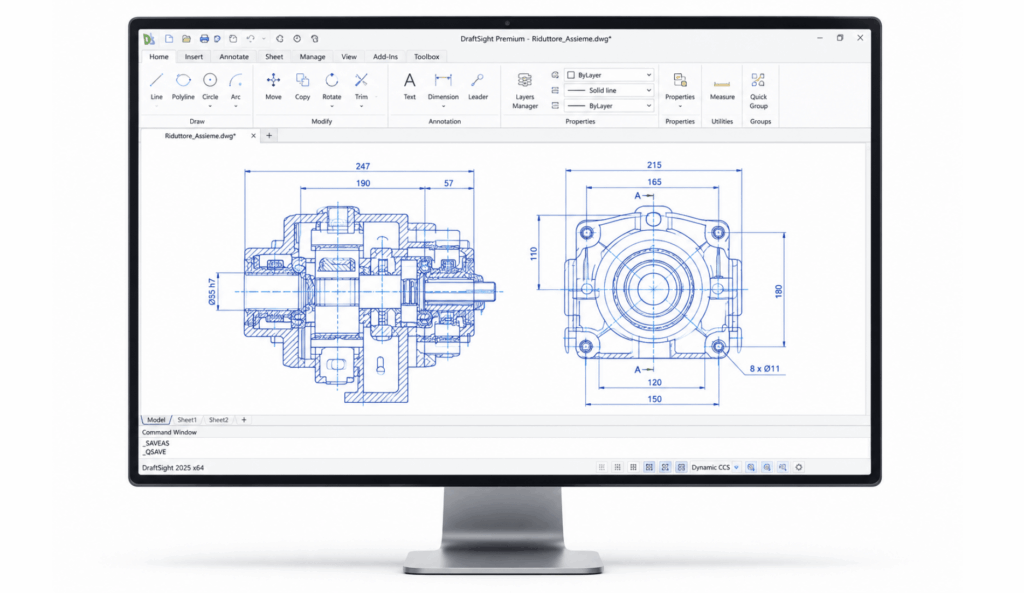Open the Toolbox ribbon tab
Viewport: 1024px width, 593px height.
pos(426,57)
